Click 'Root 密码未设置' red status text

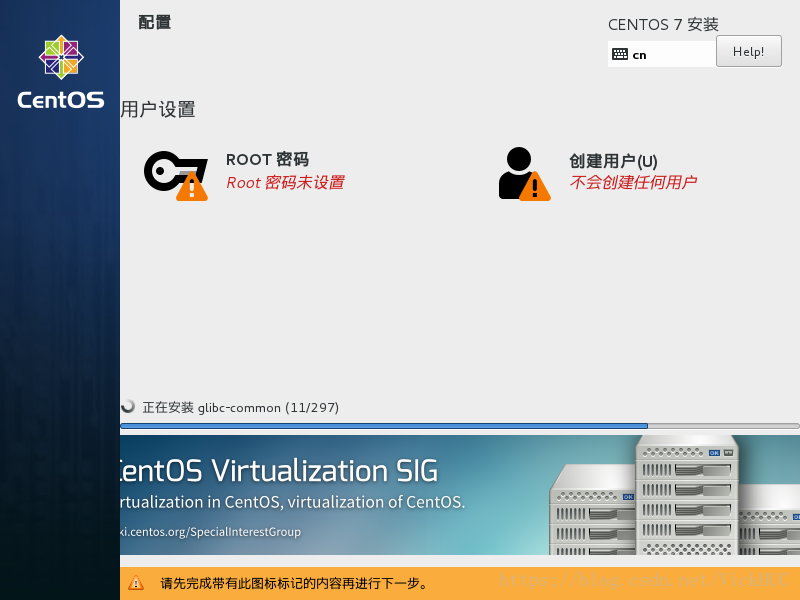click(285, 182)
